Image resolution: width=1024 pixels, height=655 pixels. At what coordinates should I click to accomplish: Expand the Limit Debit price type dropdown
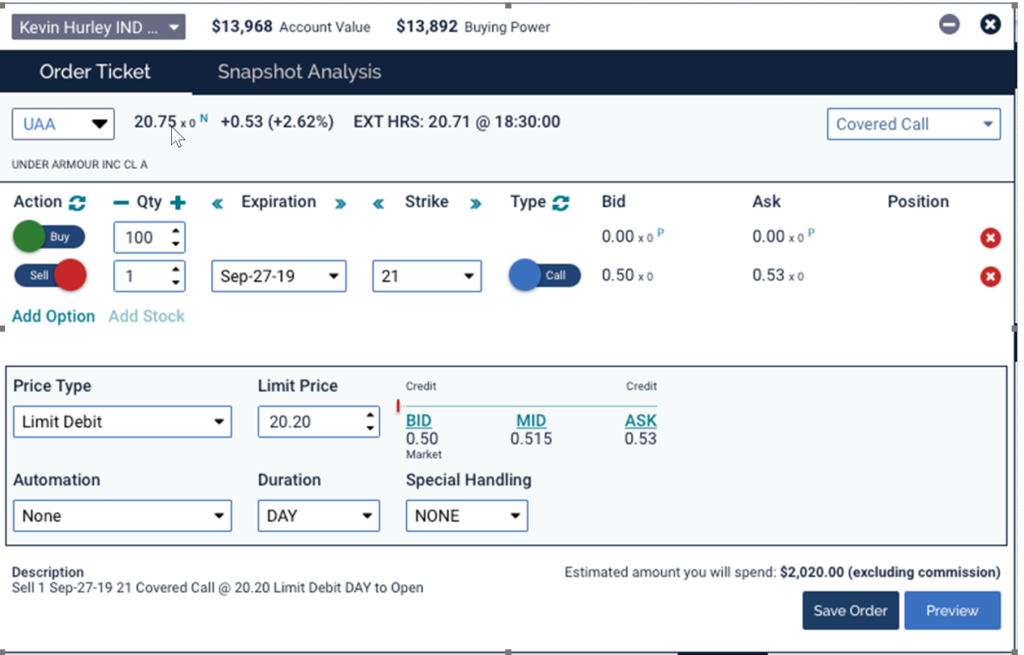pyautogui.click(x=122, y=422)
